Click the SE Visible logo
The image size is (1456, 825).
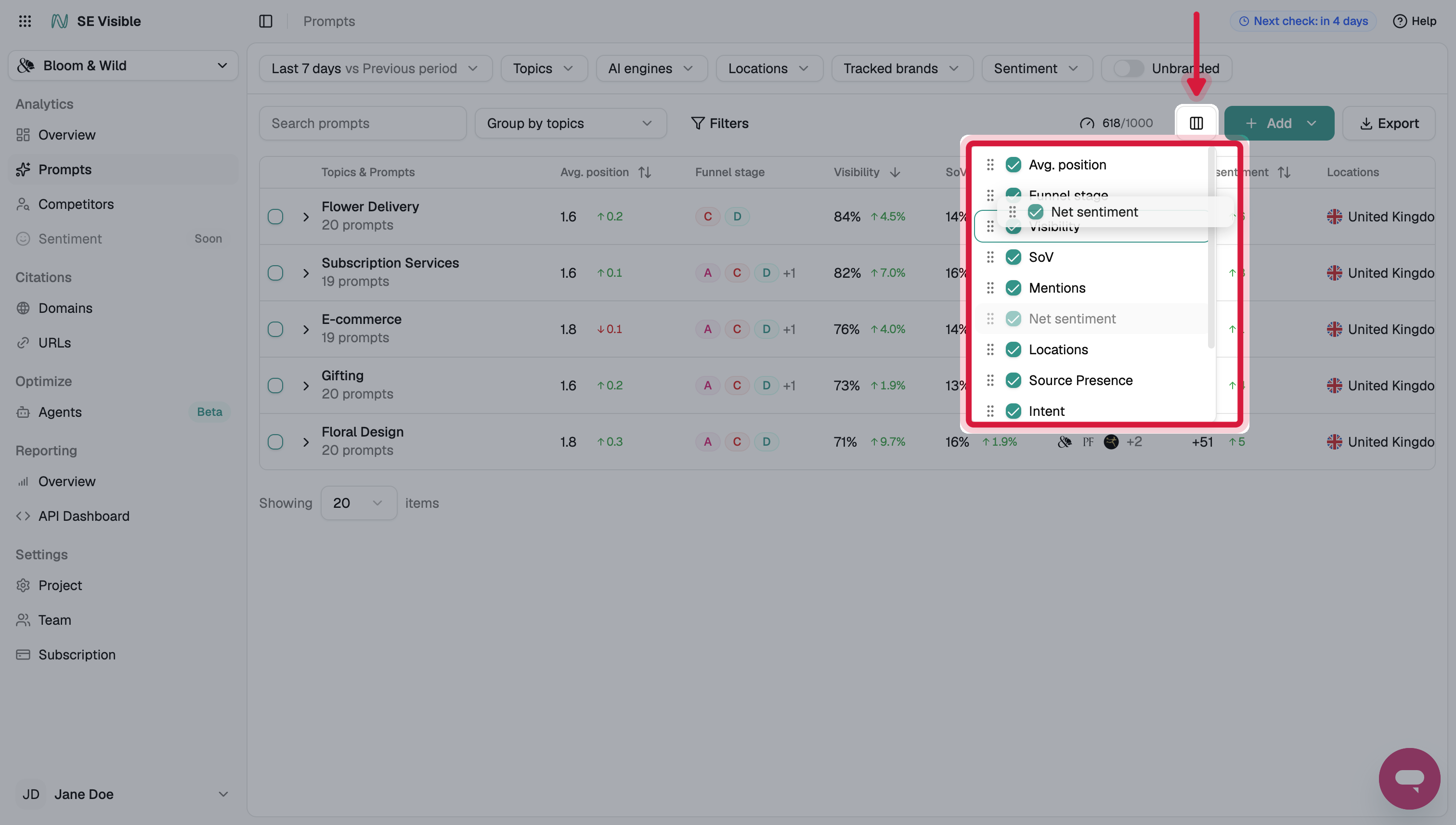[60, 21]
